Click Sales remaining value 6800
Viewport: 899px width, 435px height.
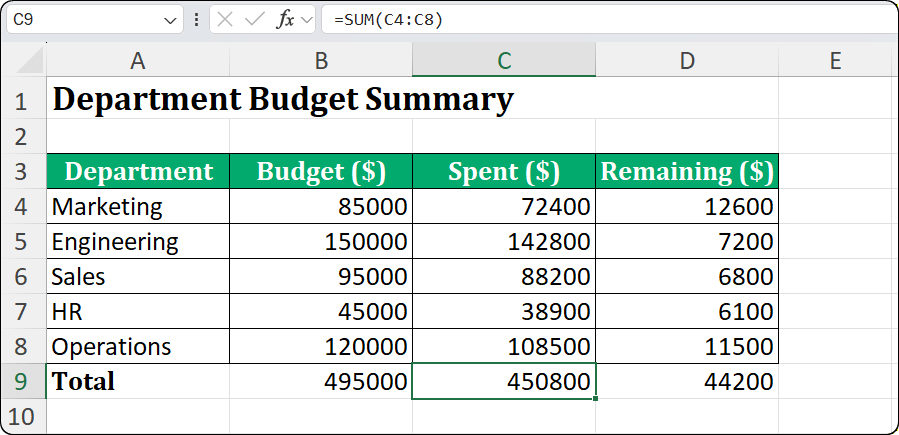687,276
